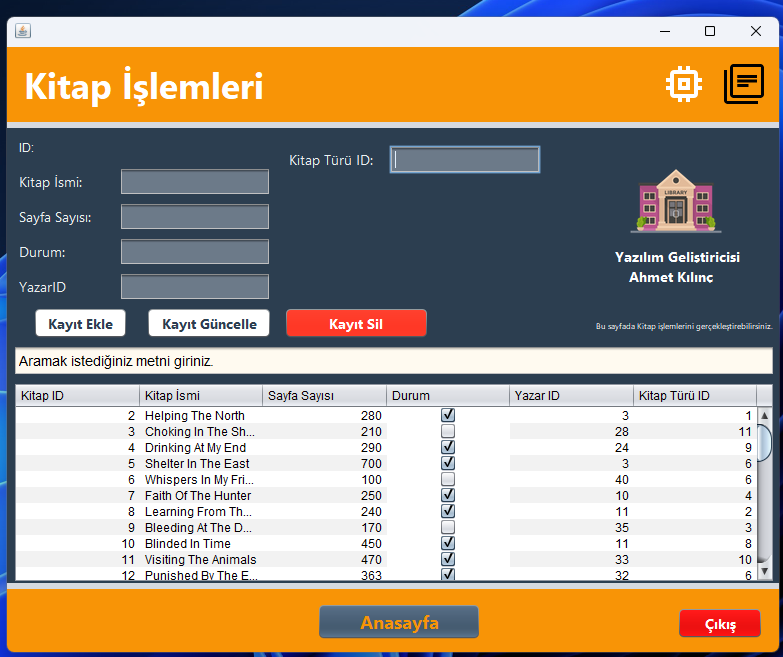The image size is (783, 657).
Task: Exit using the Çıkış button
Action: tap(720, 624)
